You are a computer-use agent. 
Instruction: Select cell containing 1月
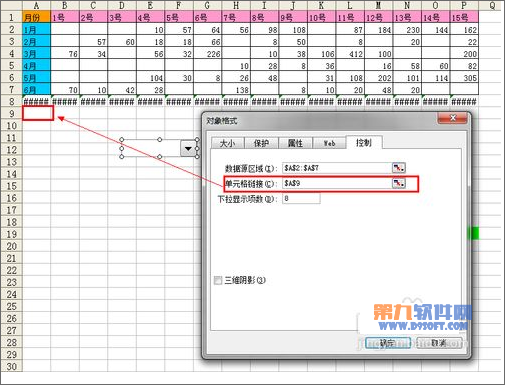[x=36, y=30]
